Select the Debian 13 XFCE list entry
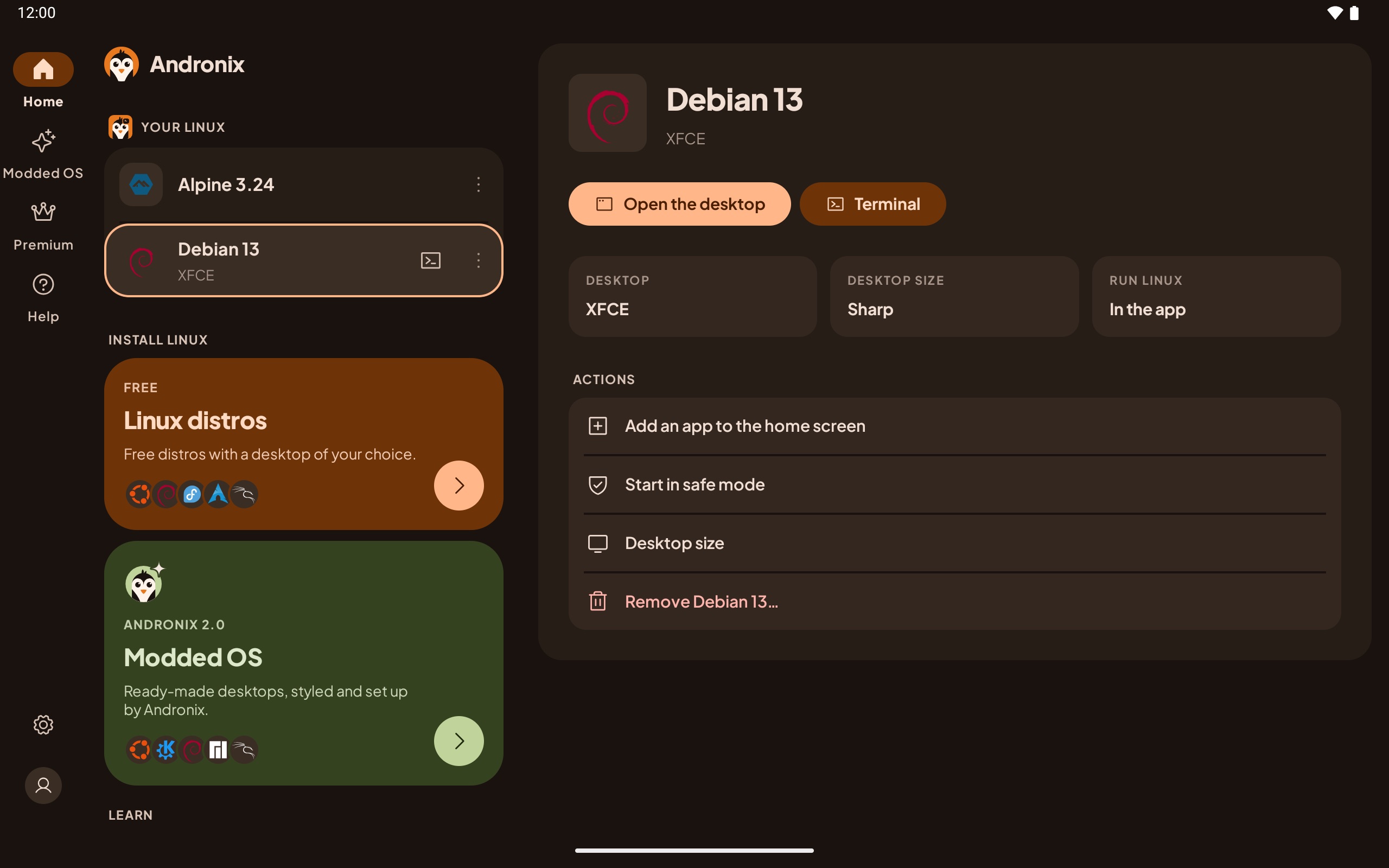The height and width of the screenshot is (868, 1389). pyautogui.click(x=304, y=260)
